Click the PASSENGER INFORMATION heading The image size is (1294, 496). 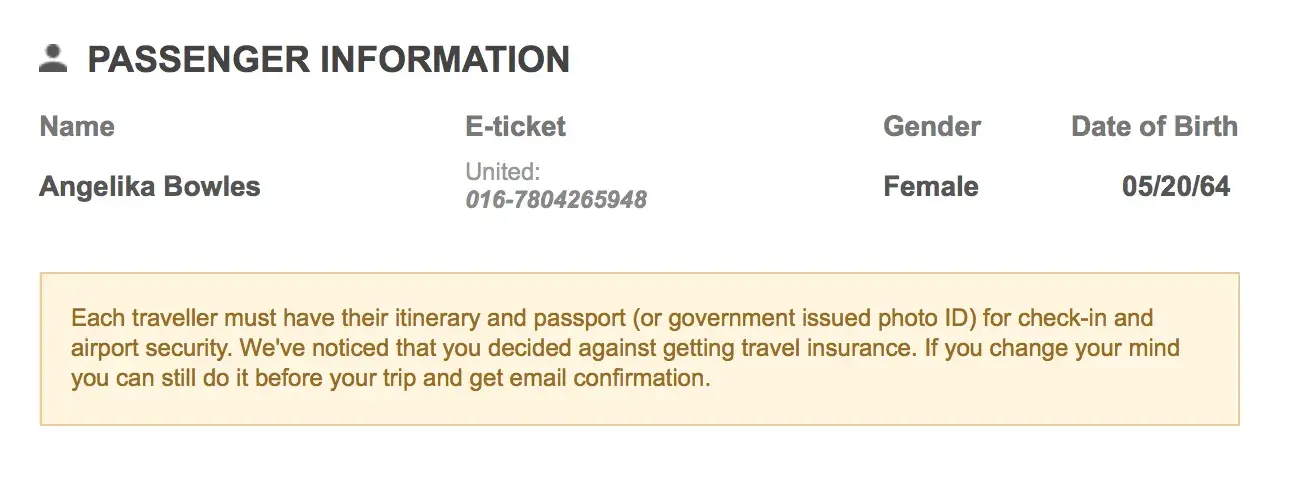pyautogui.click(x=328, y=60)
